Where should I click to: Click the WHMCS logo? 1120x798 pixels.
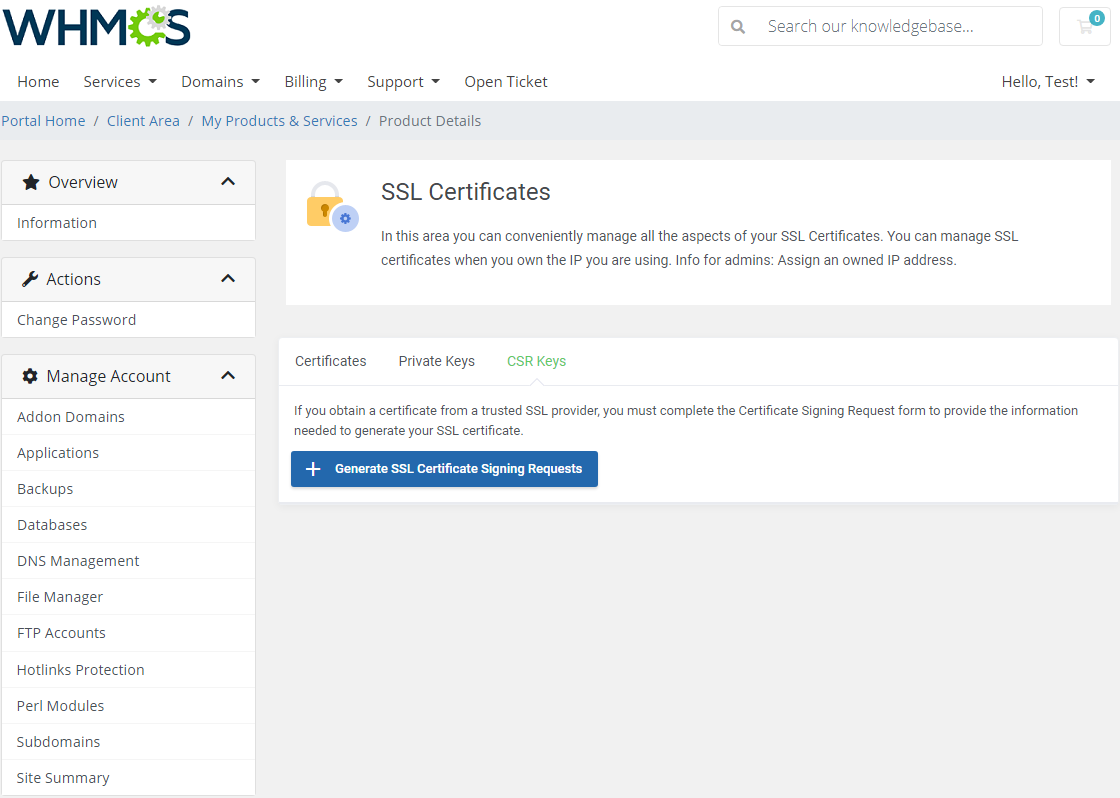coord(96,26)
